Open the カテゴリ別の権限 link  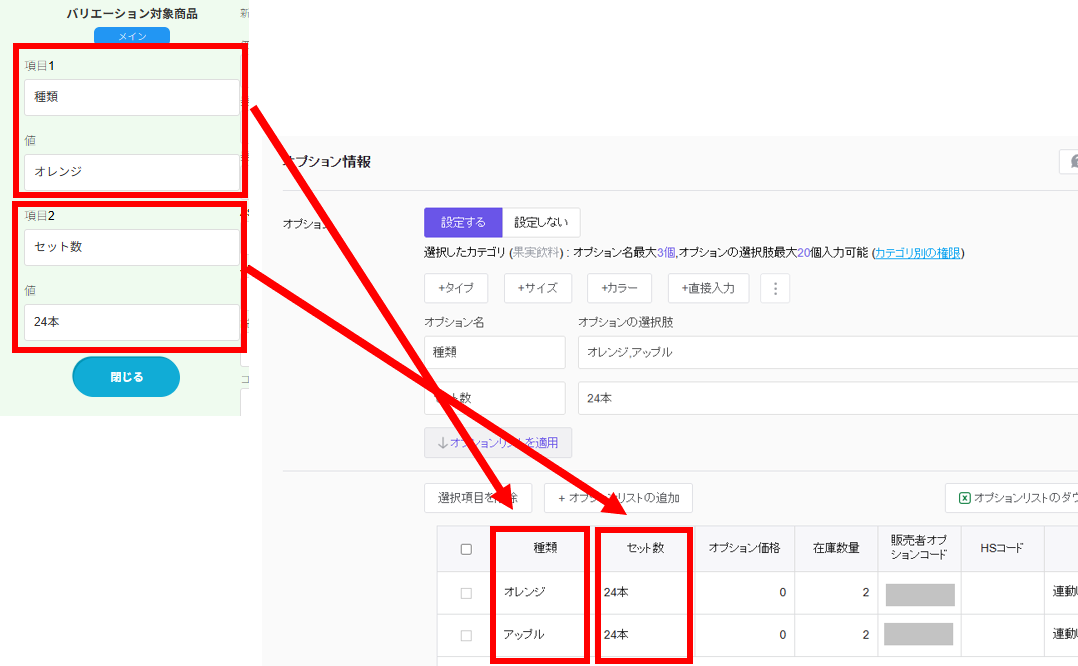pyautogui.click(x=917, y=253)
